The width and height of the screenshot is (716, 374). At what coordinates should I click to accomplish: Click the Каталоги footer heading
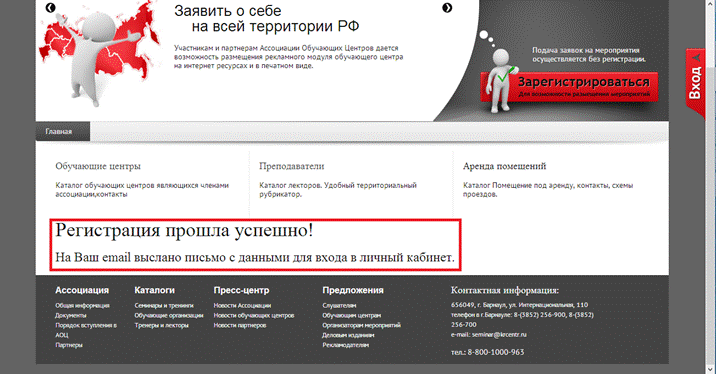pyautogui.click(x=154, y=290)
